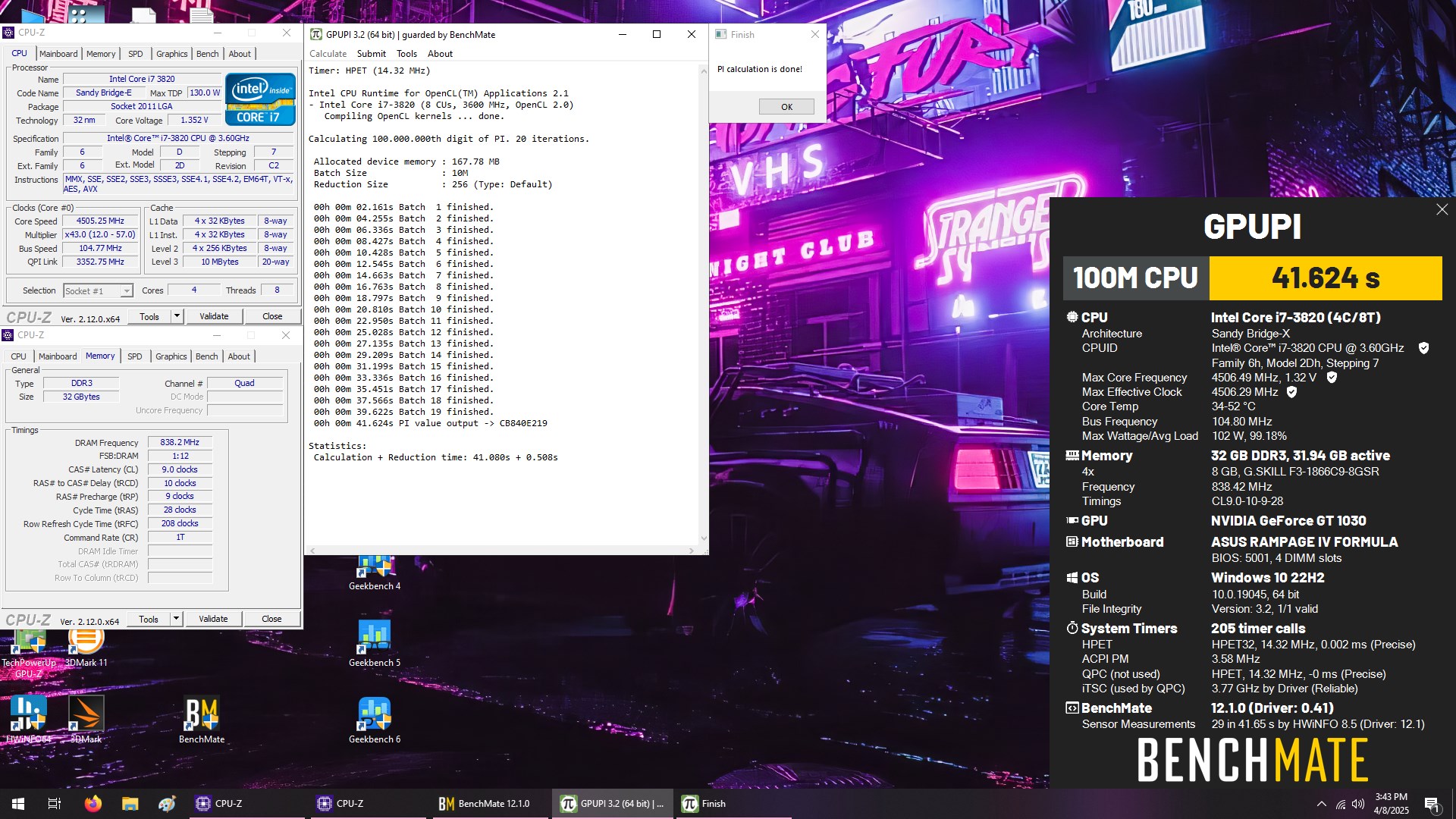Screen dimensions: 1456x819
Task: Switch to first CPU-Z taskbar item
Action: (245, 804)
